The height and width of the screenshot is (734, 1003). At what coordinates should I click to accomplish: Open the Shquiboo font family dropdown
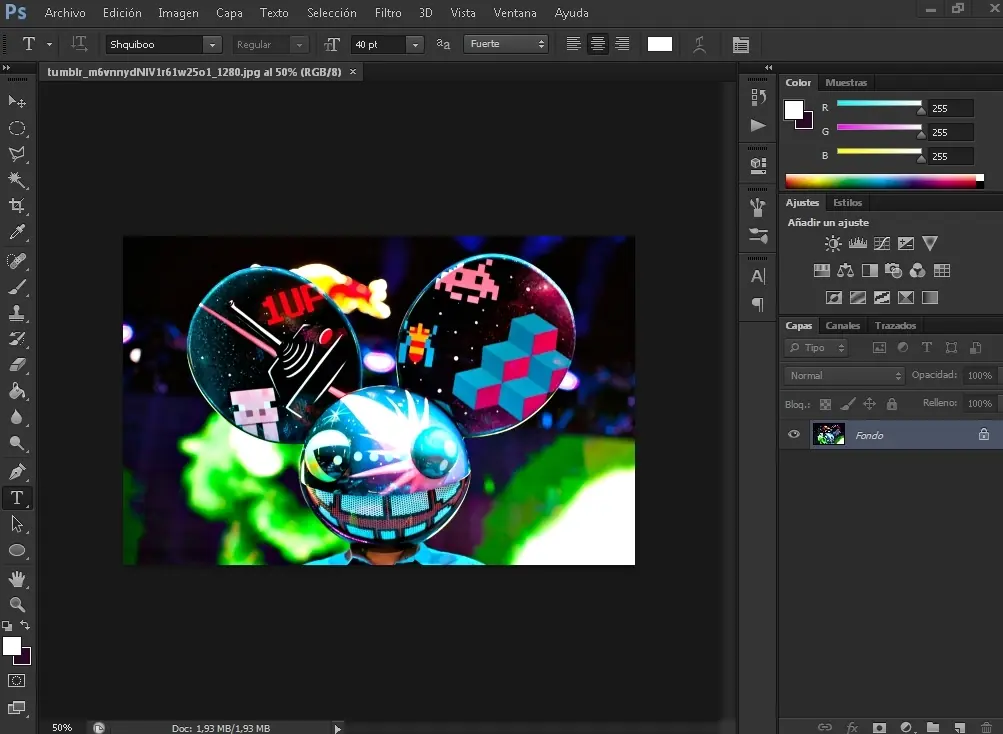coord(211,45)
